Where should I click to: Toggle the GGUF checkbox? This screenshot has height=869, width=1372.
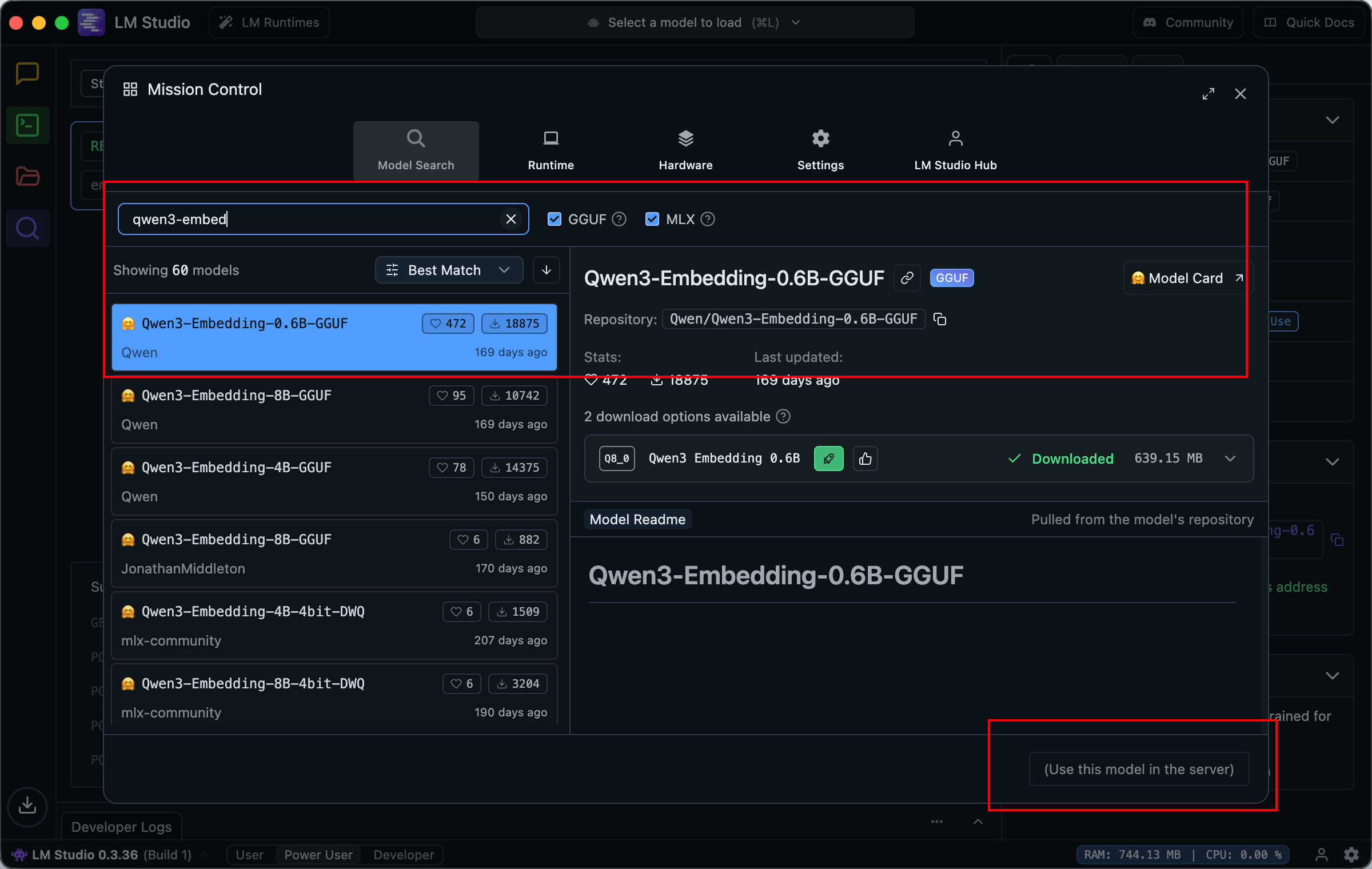coord(554,219)
